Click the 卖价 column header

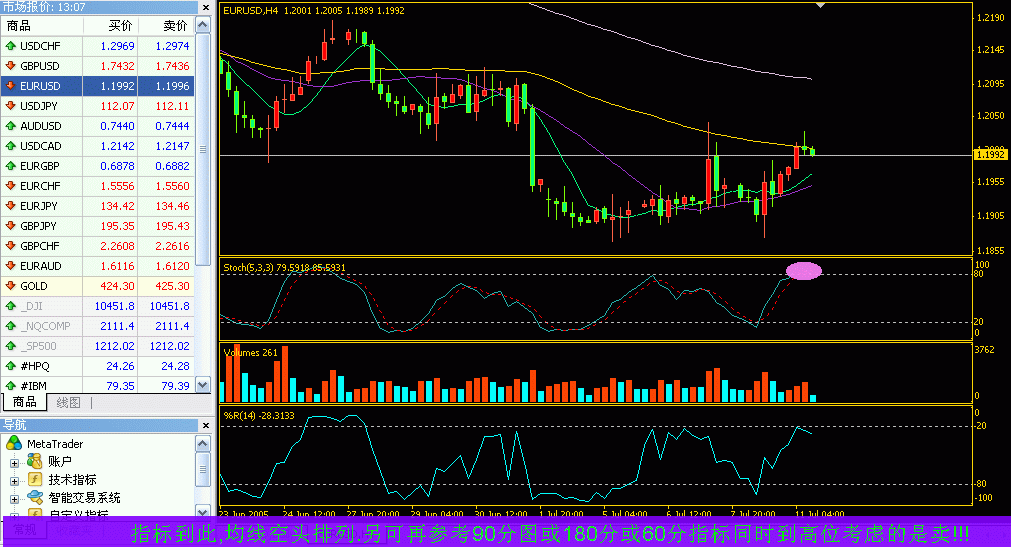pyautogui.click(x=166, y=26)
